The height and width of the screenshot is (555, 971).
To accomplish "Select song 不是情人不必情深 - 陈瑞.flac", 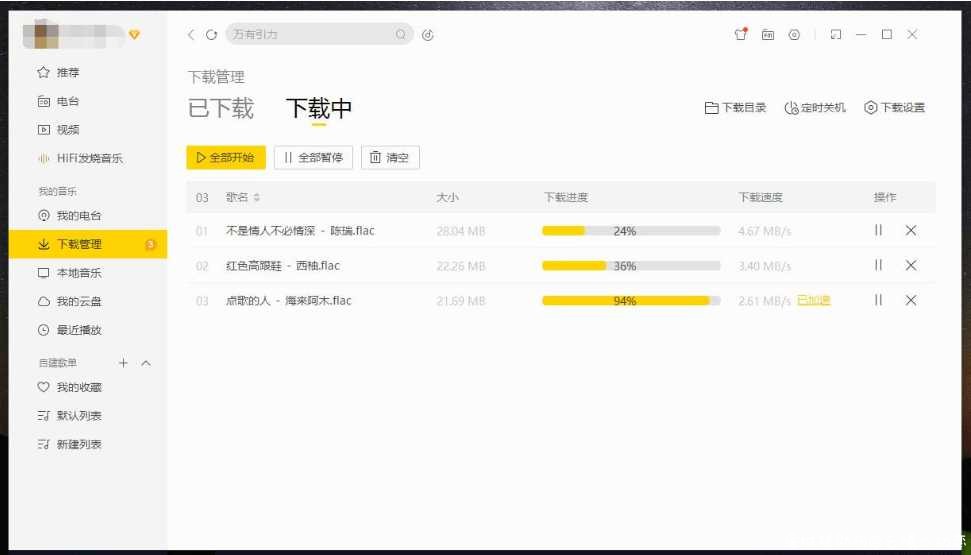I will pyautogui.click(x=300, y=230).
